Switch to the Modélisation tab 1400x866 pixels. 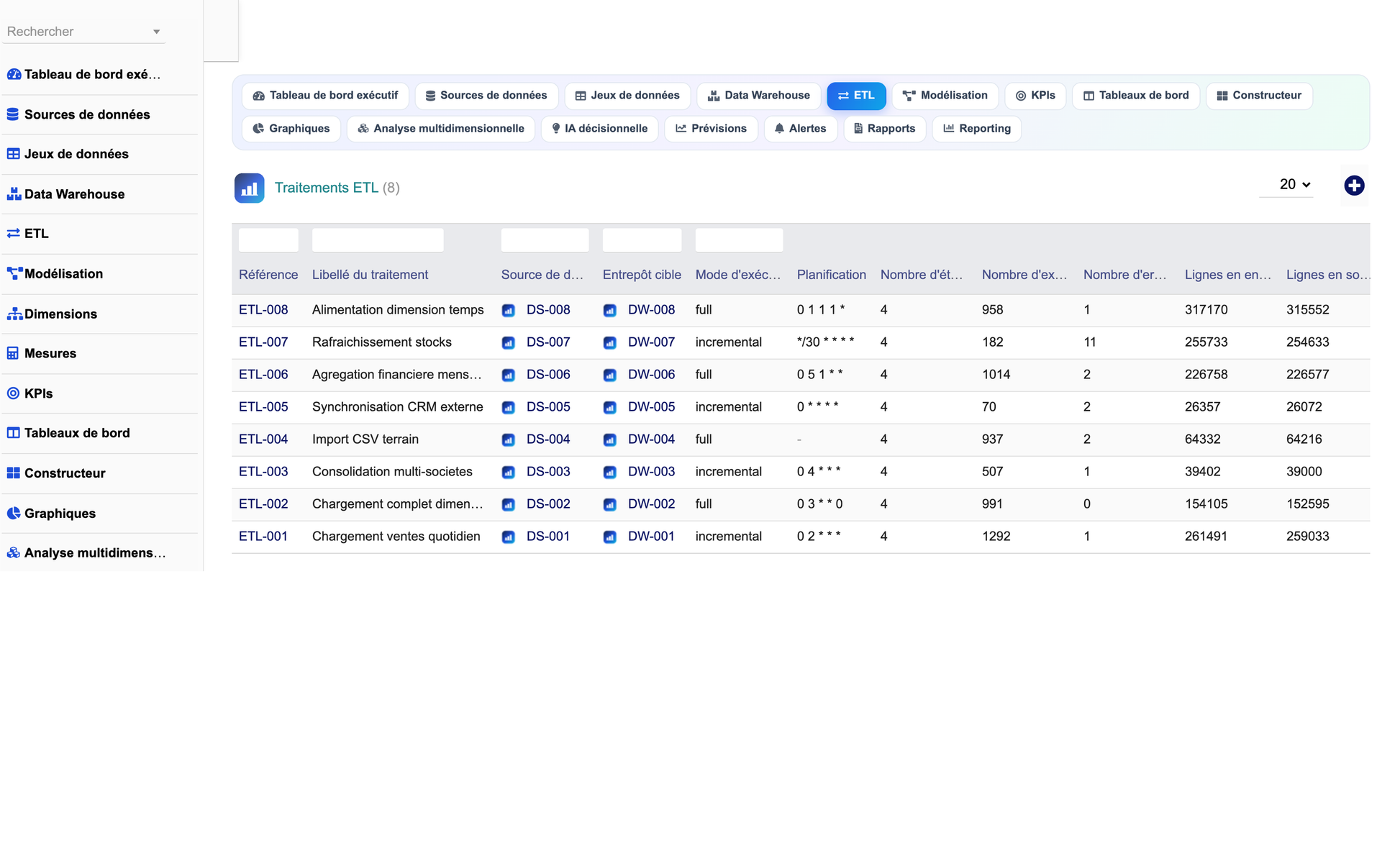(x=945, y=96)
